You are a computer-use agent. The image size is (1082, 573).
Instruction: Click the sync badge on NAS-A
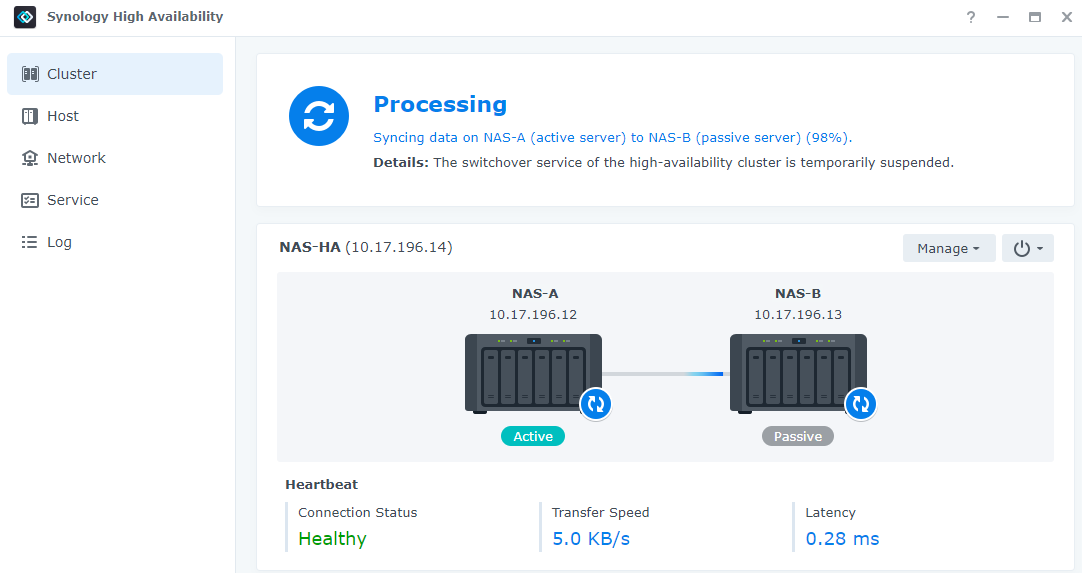[x=596, y=404]
